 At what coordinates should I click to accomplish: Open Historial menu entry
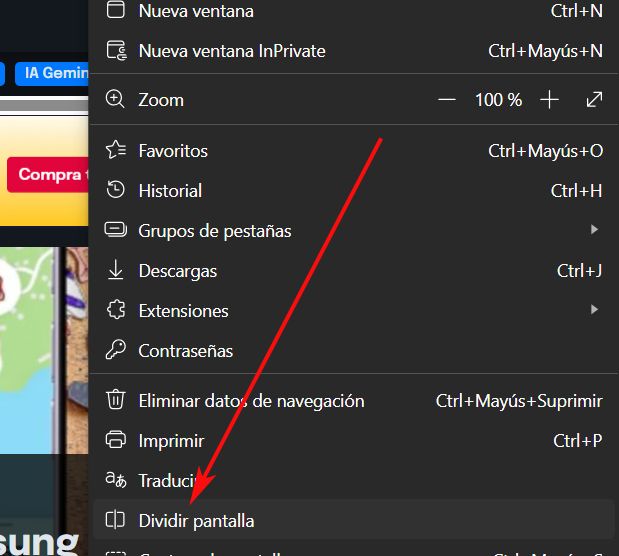coord(354,191)
